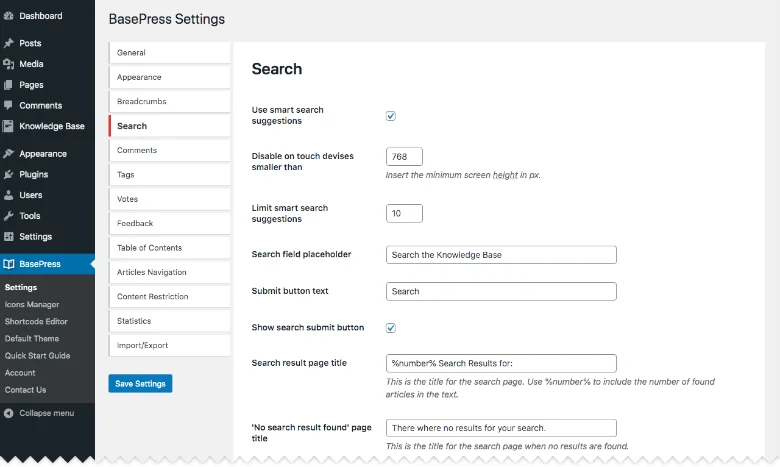780x467 pixels.
Task: Click the Collapse menu arrow icon
Action: click(x=8, y=413)
